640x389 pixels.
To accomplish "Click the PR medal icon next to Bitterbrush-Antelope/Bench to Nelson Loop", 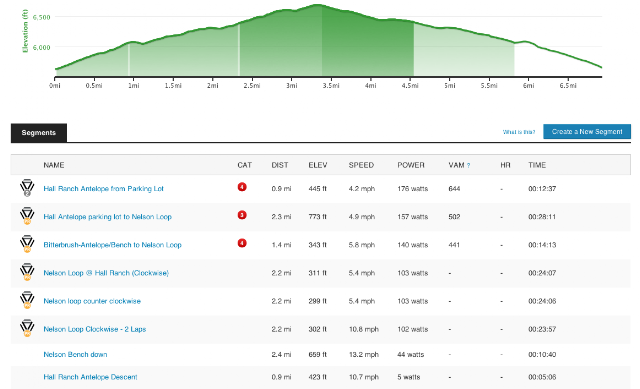I will [27, 244].
